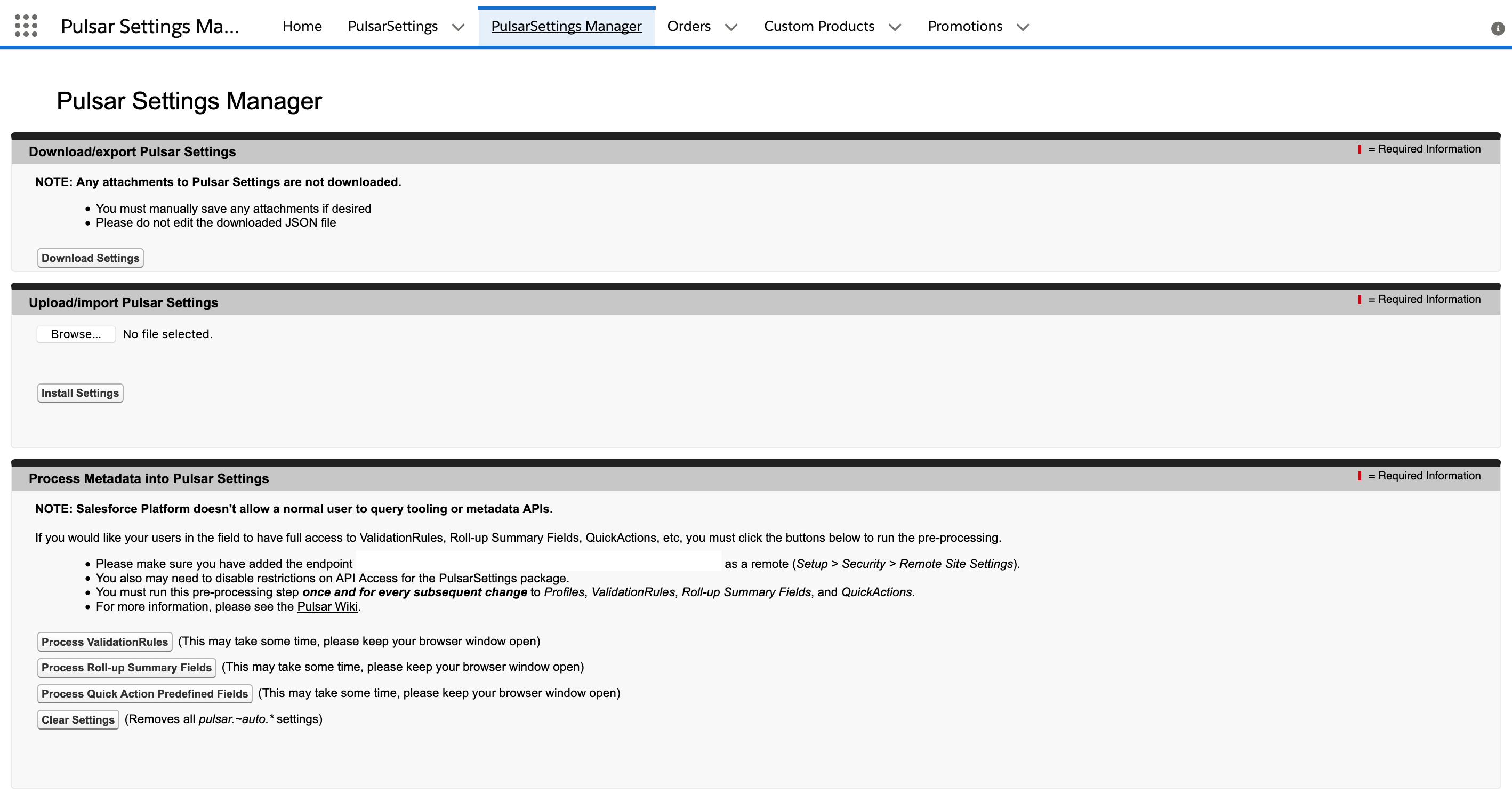Click the Download Settings button
This screenshot has width=1512, height=801.
[x=90, y=257]
